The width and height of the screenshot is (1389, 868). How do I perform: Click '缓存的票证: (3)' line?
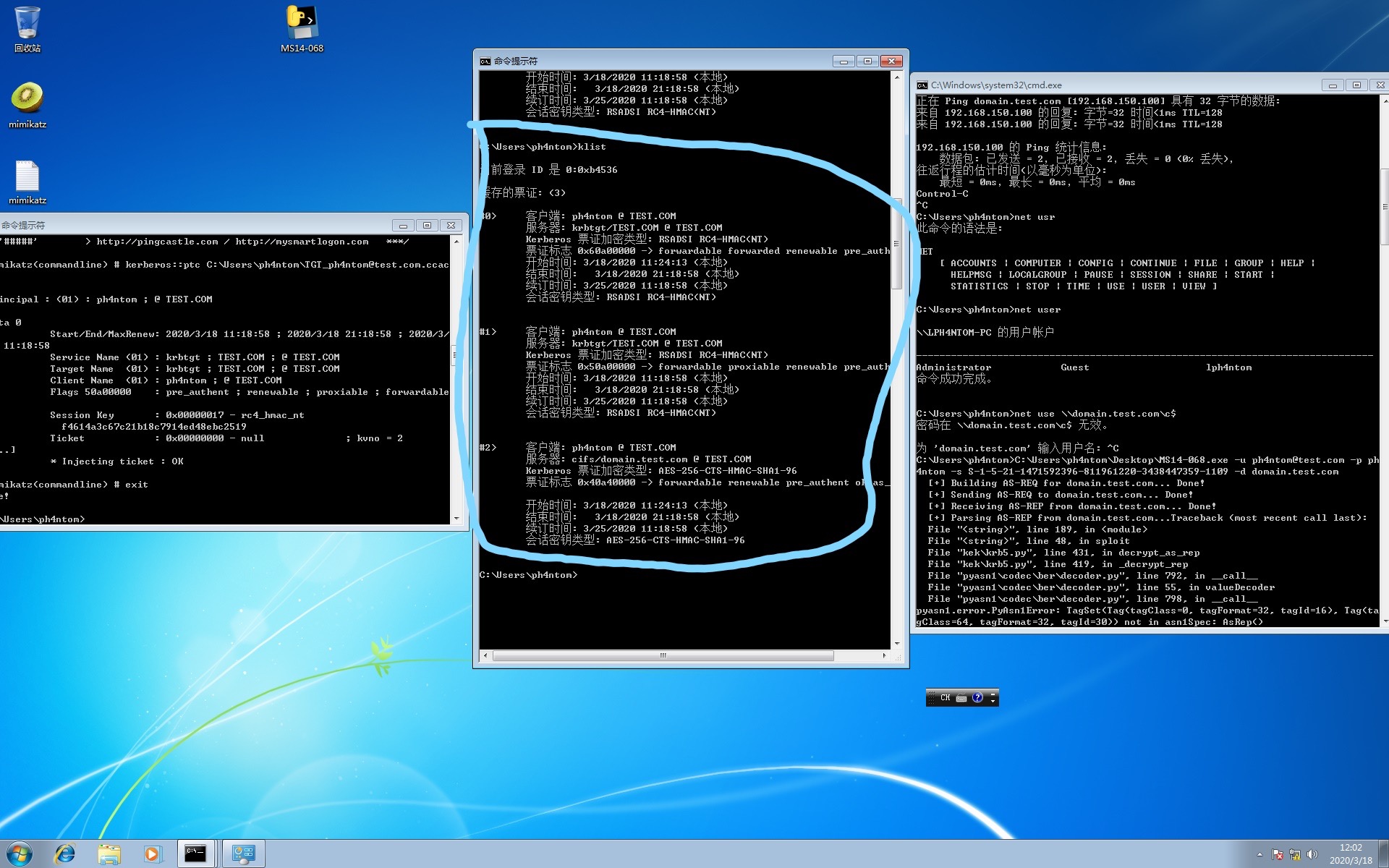523,193
